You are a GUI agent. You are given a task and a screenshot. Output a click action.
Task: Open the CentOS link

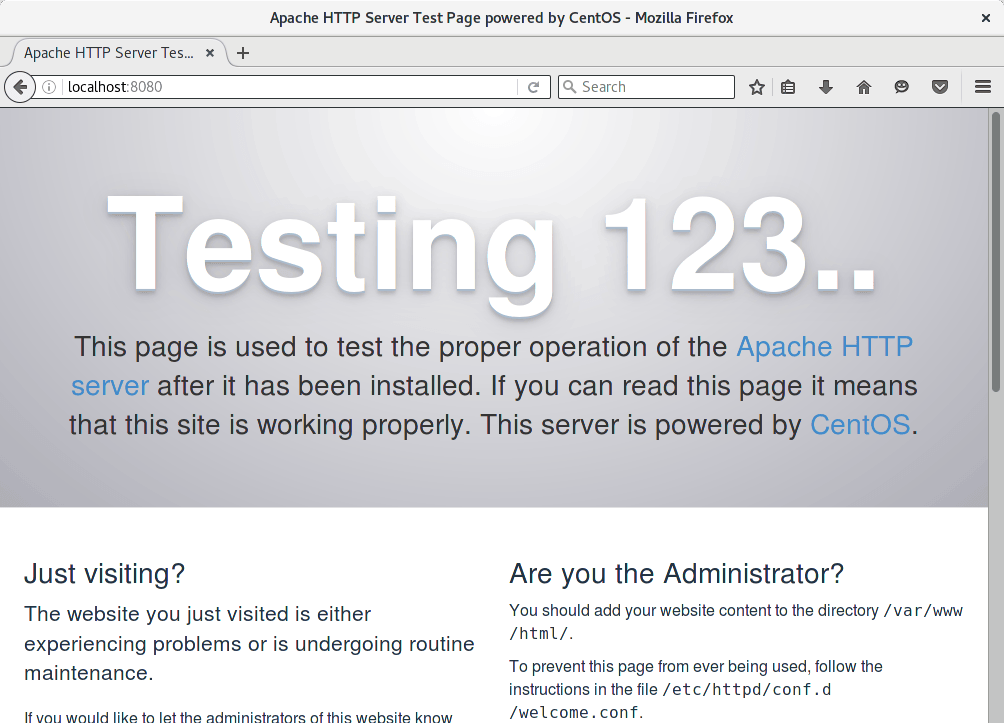pos(859,425)
